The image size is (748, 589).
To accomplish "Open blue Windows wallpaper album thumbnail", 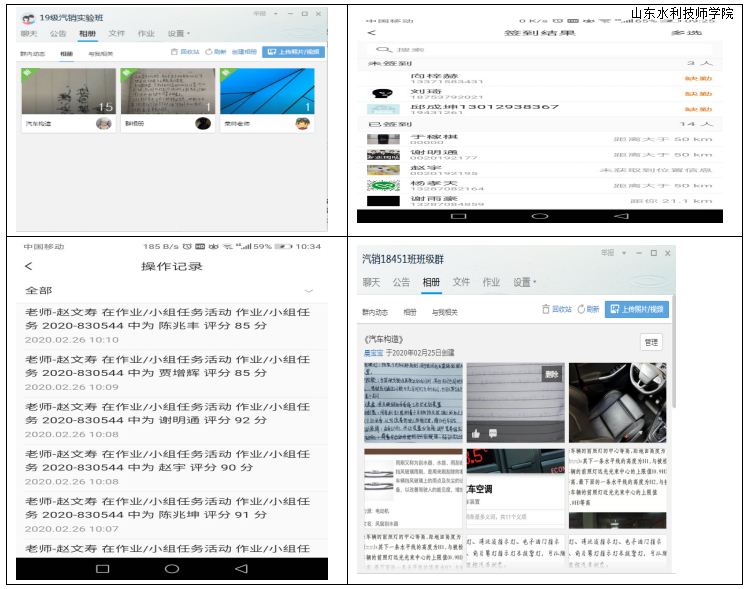I will coord(267,91).
